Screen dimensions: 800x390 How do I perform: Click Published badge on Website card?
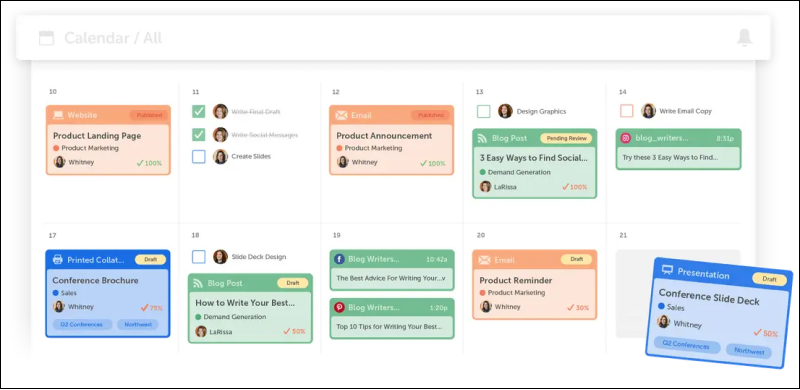(x=148, y=115)
